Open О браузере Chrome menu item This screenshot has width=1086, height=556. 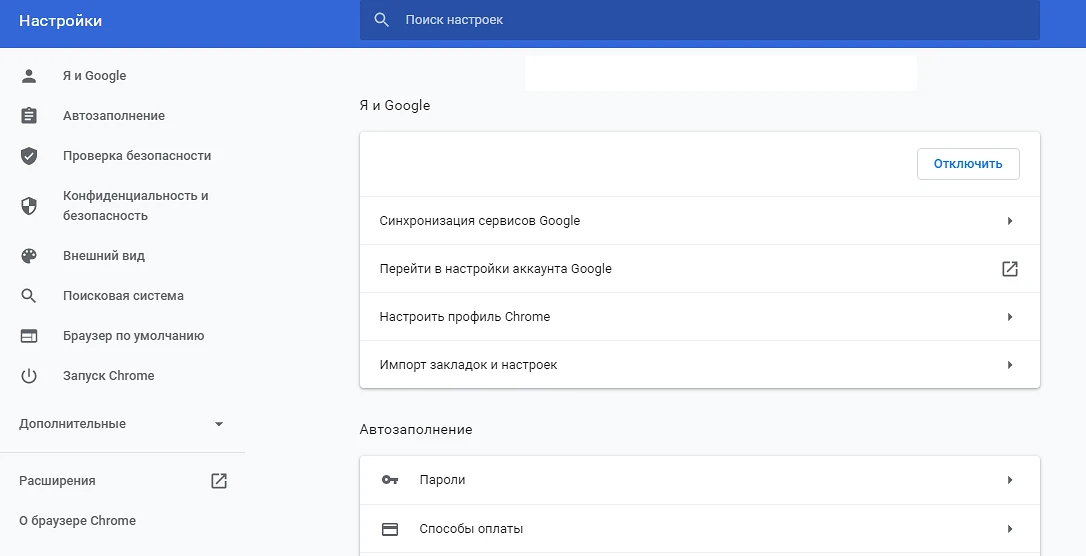(x=77, y=521)
